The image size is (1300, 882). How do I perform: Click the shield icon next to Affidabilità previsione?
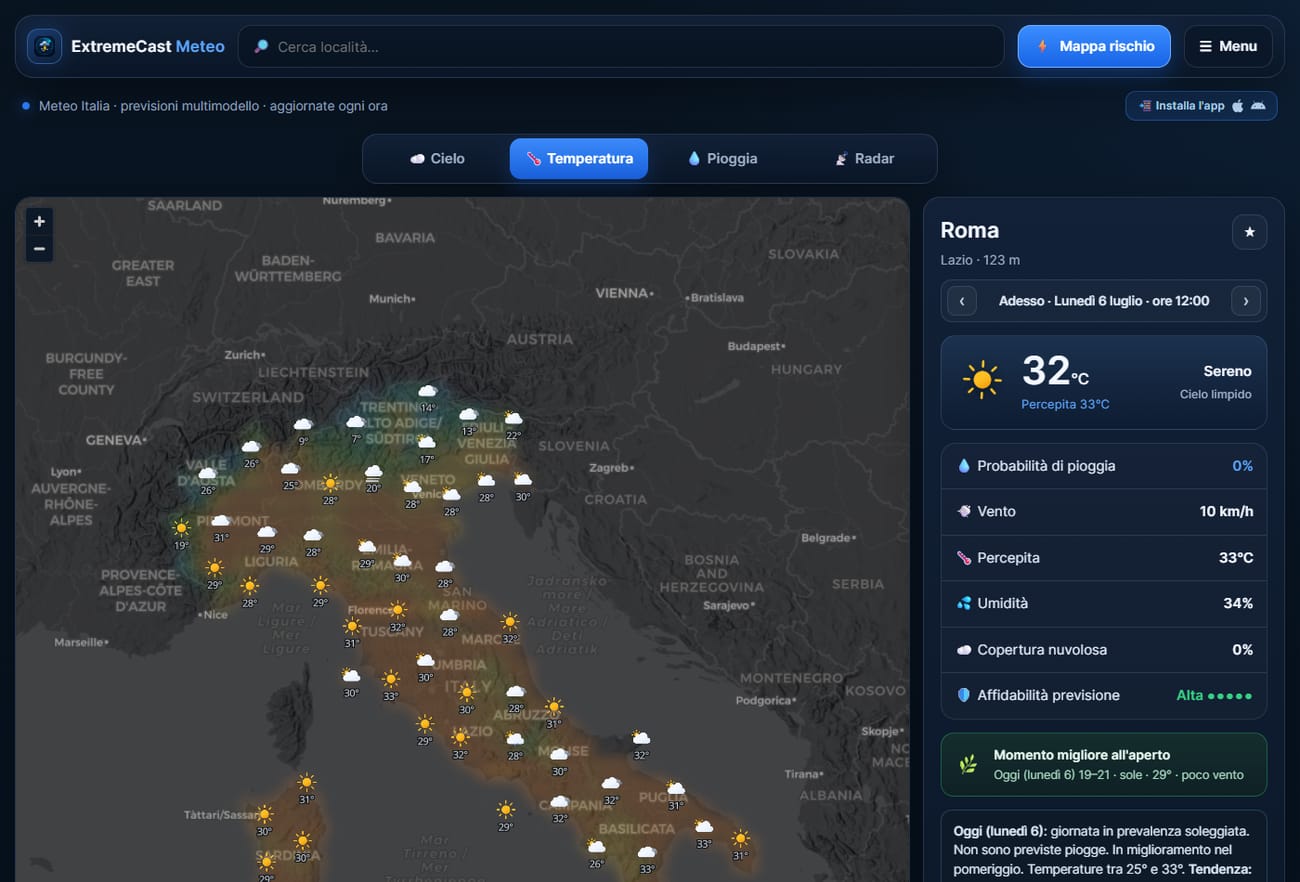[964, 695]
